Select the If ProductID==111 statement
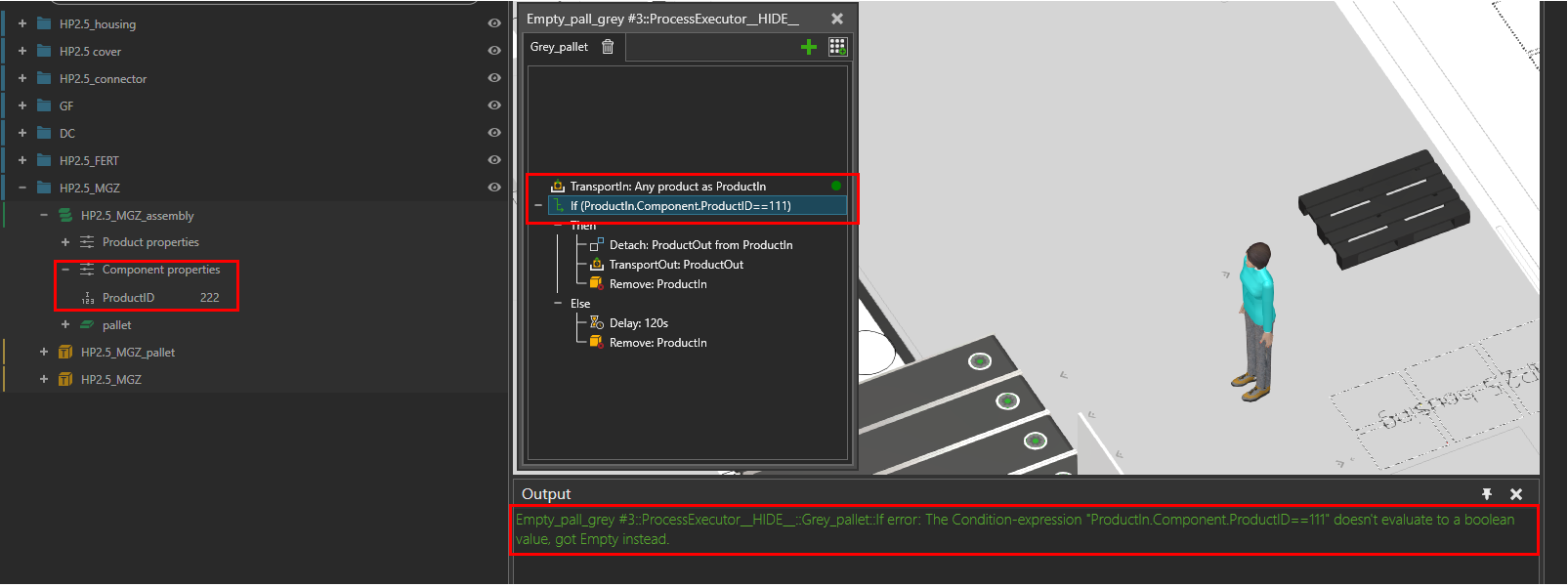This screenshot has width=1568, height=588. (x=680, y=206)
